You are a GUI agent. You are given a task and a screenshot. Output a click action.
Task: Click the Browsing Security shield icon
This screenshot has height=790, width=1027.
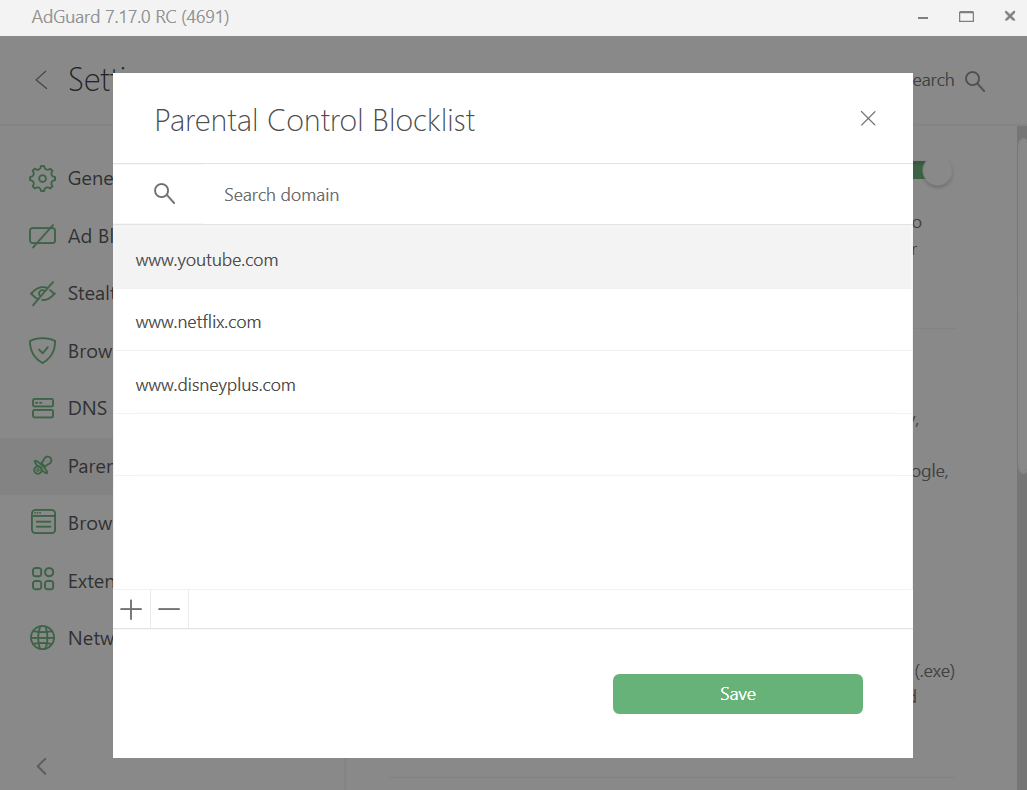pos(42,351)
